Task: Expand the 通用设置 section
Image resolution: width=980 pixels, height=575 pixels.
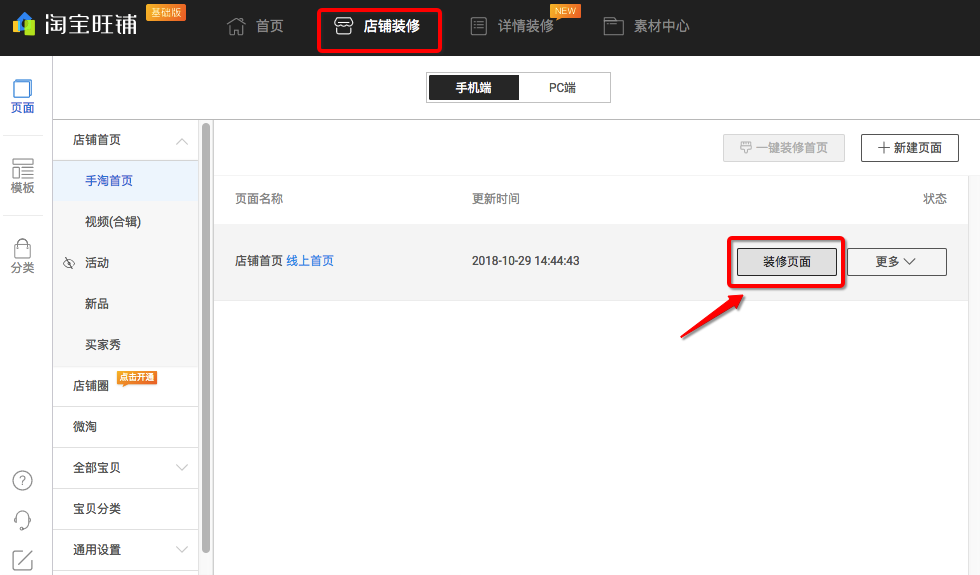Action: (181, 550)
